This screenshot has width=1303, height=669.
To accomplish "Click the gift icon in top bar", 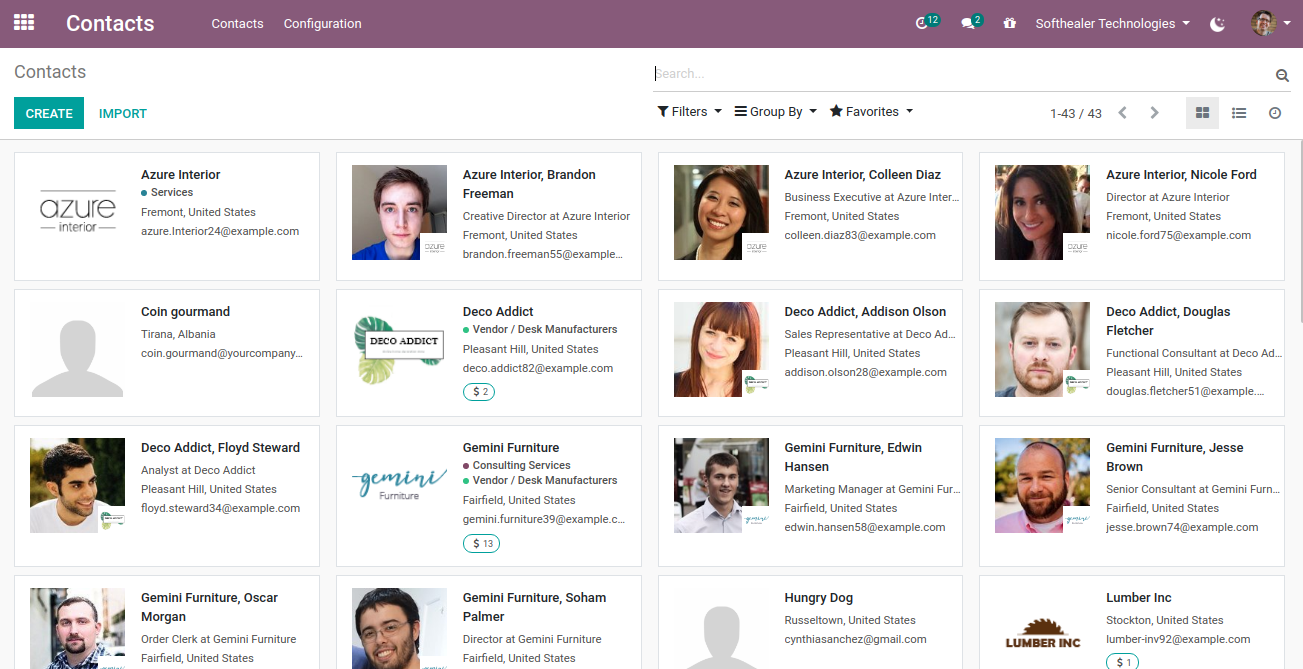I will [1010, 23].
